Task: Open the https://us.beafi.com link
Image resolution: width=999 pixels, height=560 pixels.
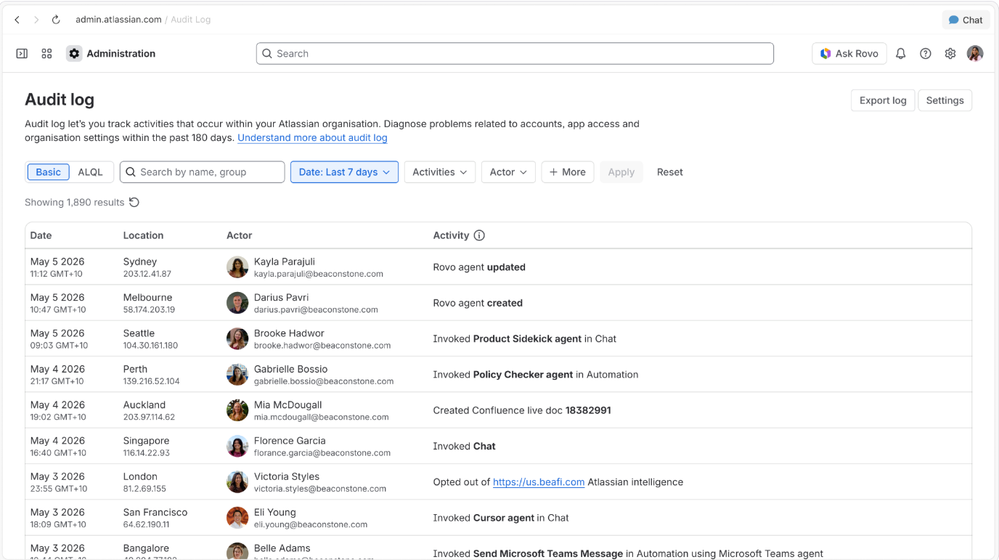Action: pos(538,482)
